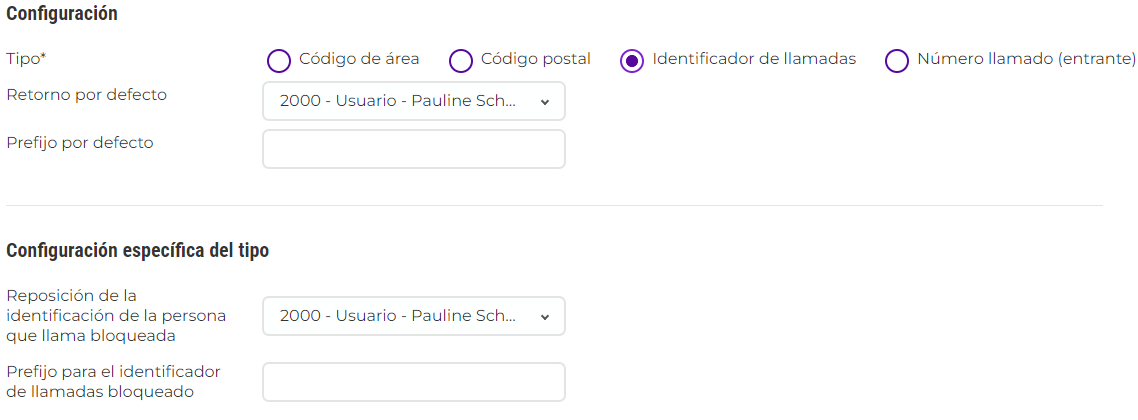Open the "Retorno por defecto" dropdown
The height and width of the screenshot is (420, 1138).
[400, 101]
